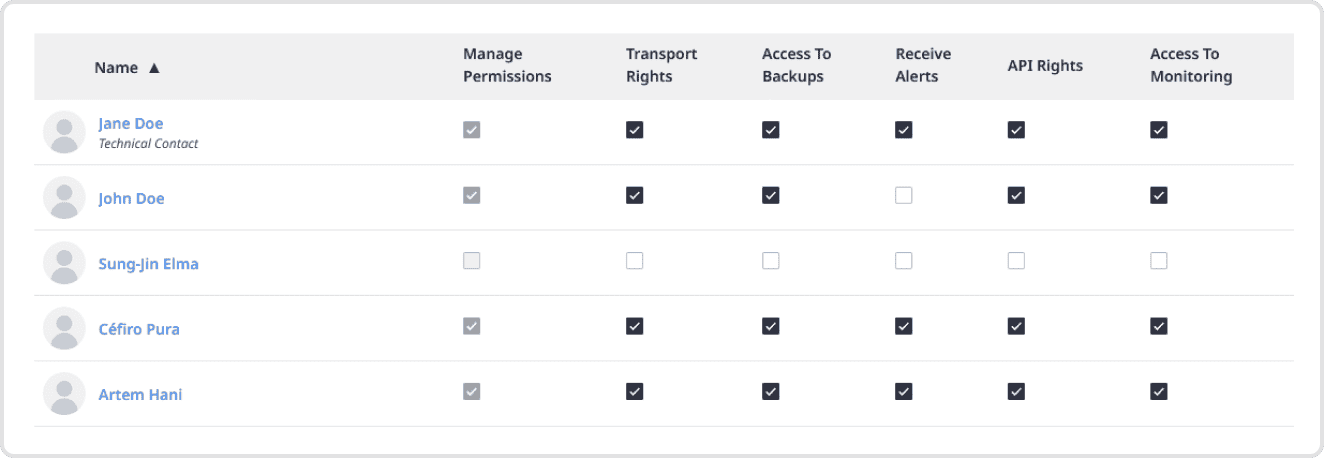The height and width of the screenshot is (458, 1324).
Task: Click Céfiro Pura's avatar icon
Action: coord(64,328)
